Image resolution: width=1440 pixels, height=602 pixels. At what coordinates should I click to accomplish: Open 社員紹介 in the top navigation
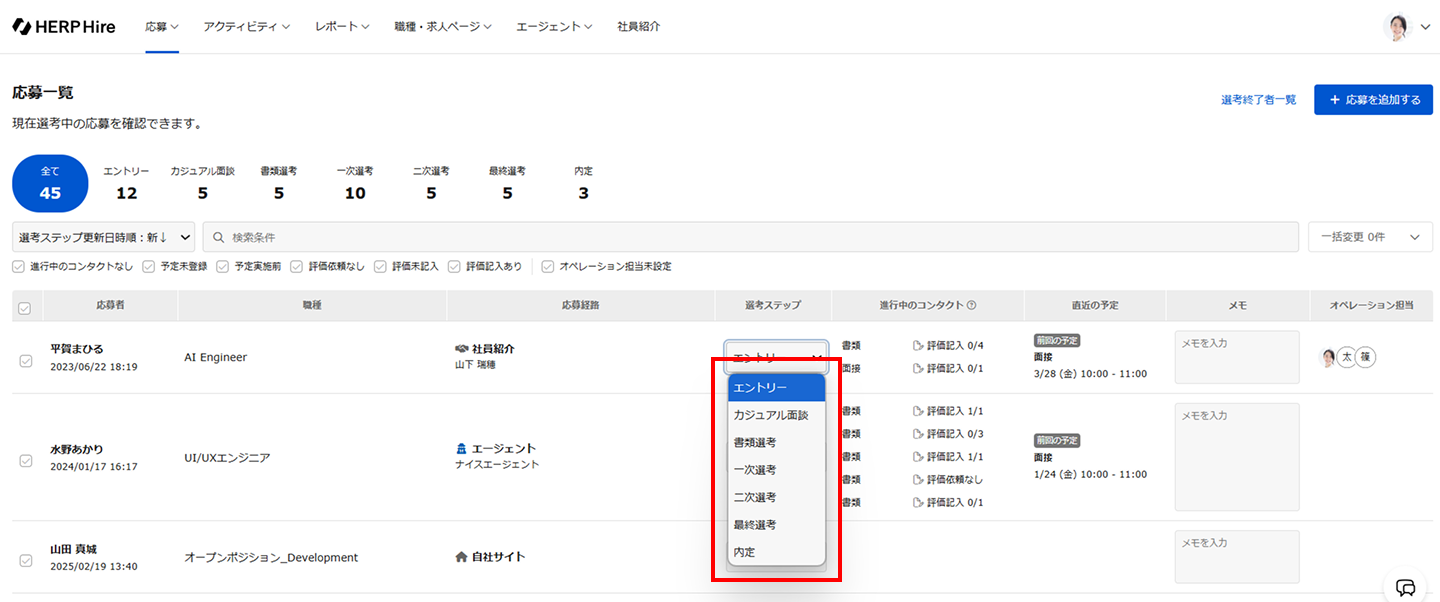pyautogui.click(x=638, y=27)
